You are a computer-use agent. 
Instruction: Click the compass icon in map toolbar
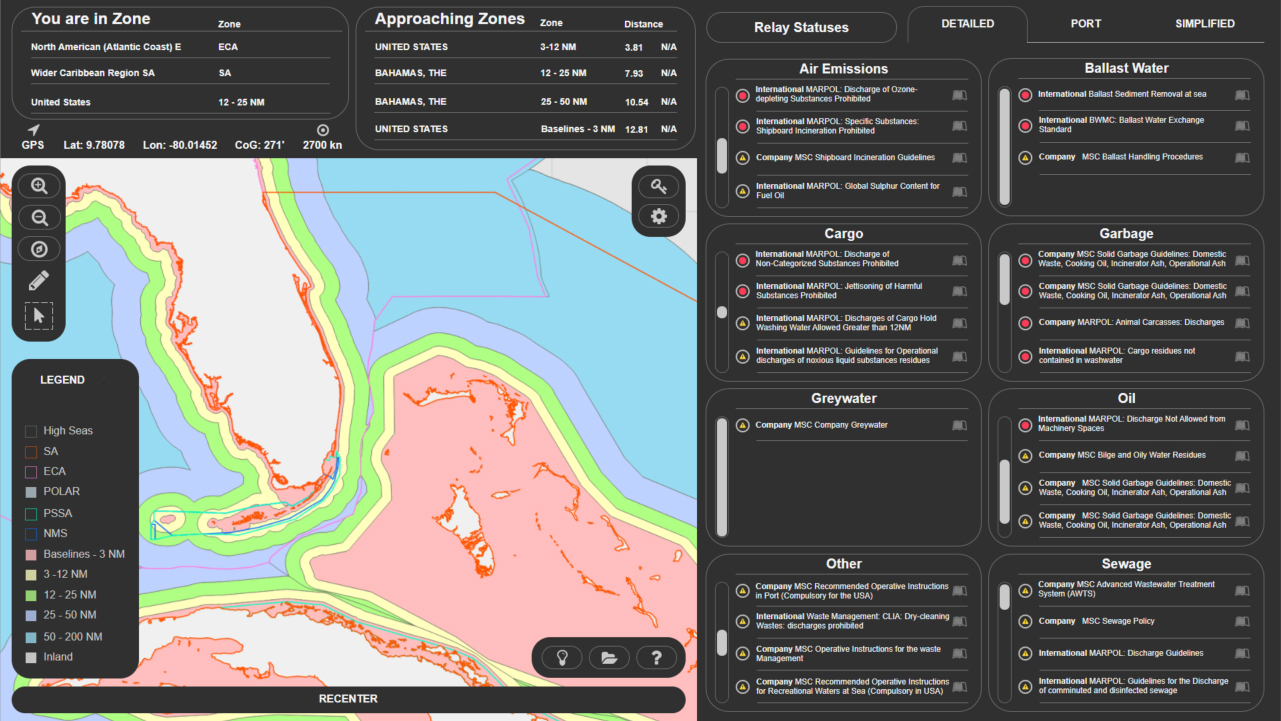coord(40,249)
